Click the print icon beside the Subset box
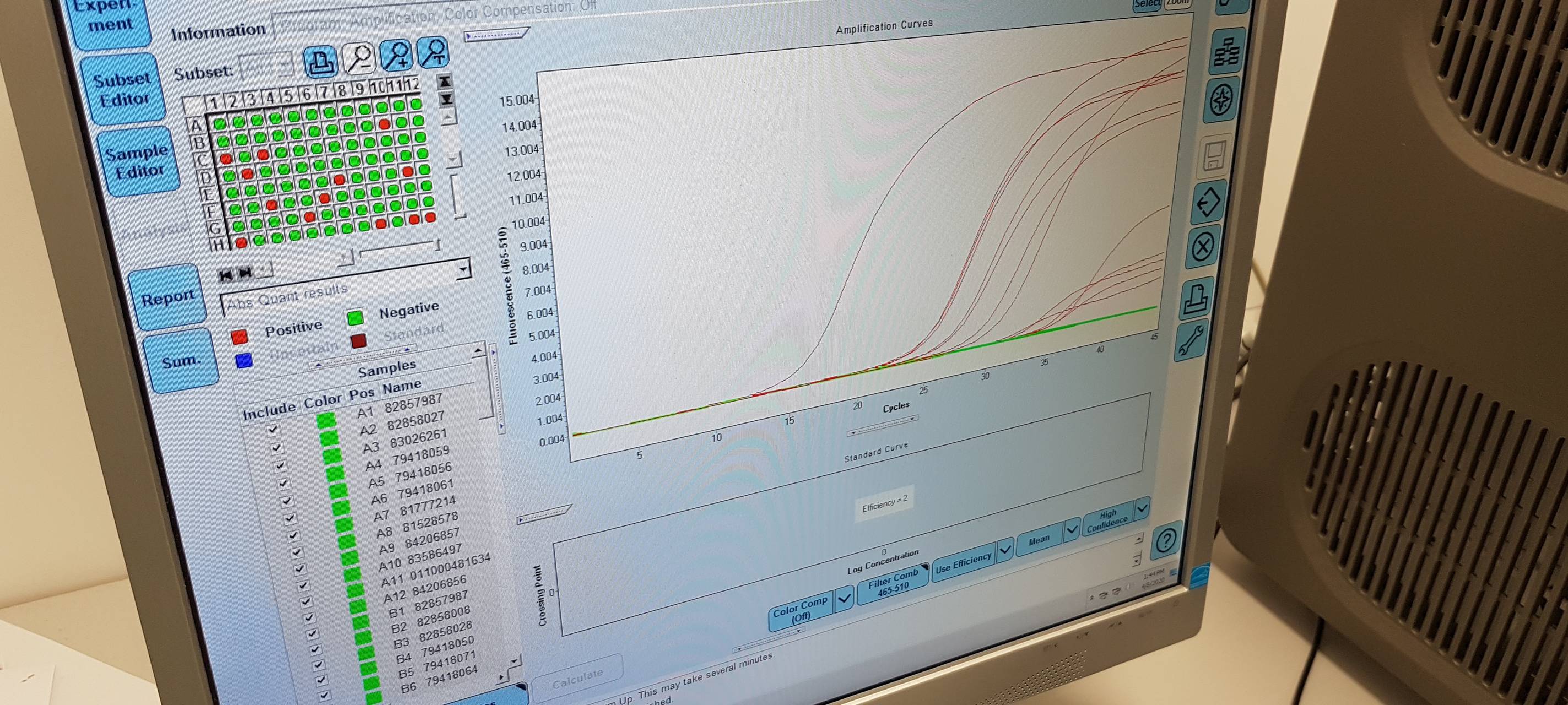The image size is (1568, 705). (320, 62)
